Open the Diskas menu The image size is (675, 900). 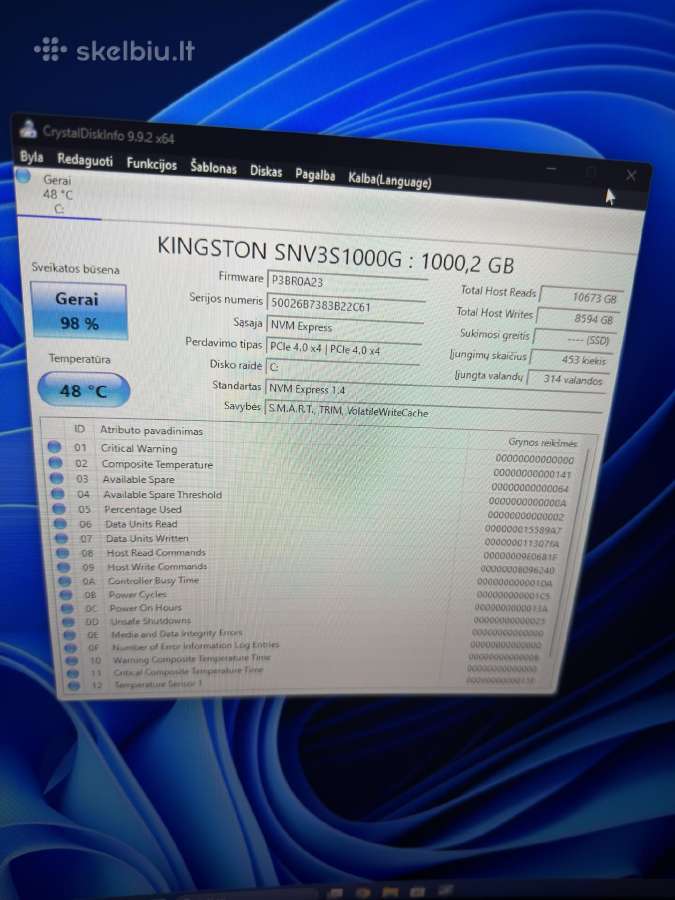(266, 171)
